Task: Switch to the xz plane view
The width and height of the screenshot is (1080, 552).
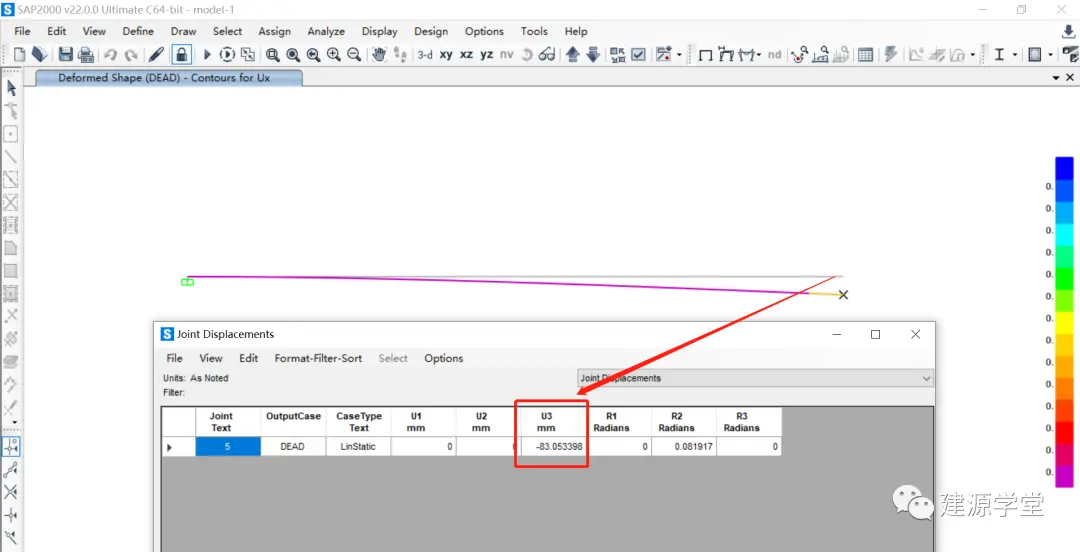Action: (x=466, y=54)
